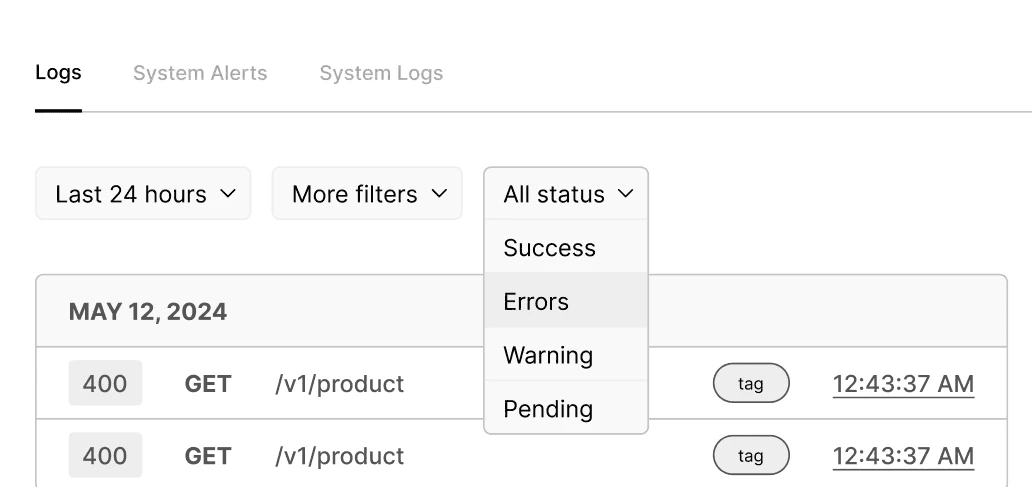Click the 400 status badge in first row

(x=105, y=383)
